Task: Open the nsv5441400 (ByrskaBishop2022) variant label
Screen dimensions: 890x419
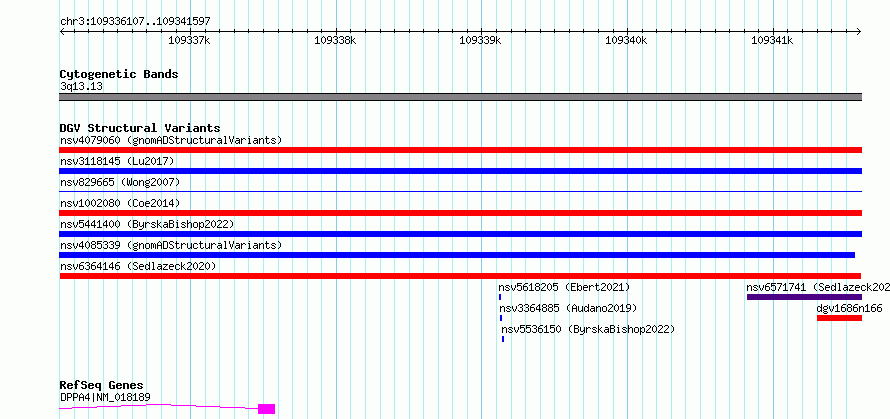Action: [147, 224]
